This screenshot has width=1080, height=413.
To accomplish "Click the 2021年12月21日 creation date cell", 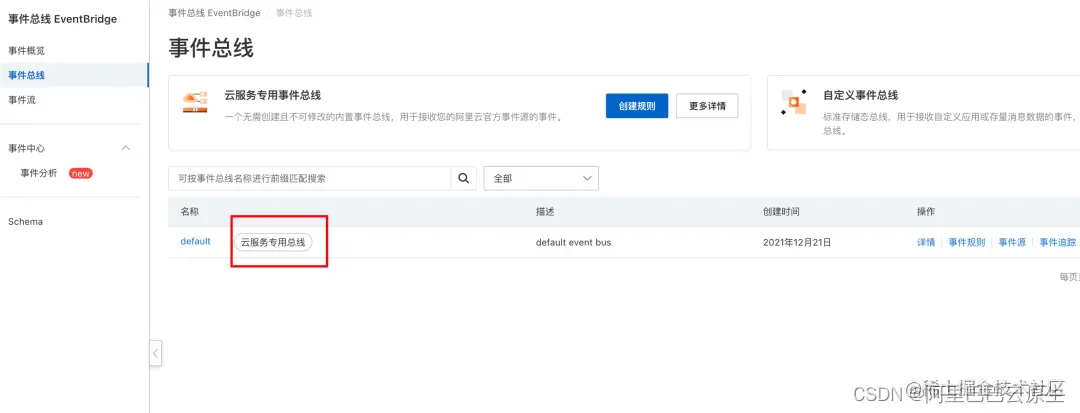I will 798,242.
